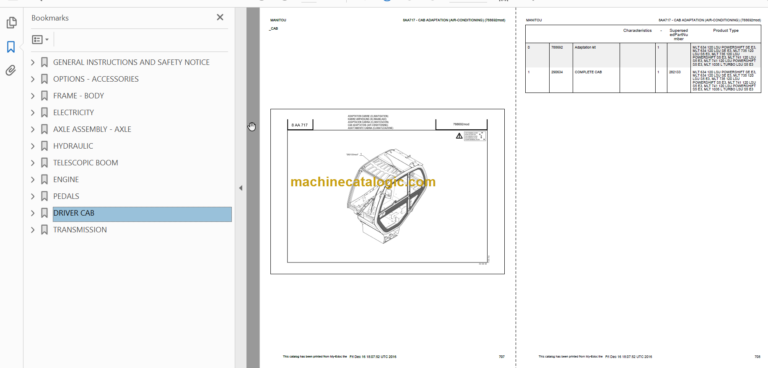Viewport: 768px width, 368px height.
Task: Open the HYDRAULIC bookmark
Action: [73, 146]
